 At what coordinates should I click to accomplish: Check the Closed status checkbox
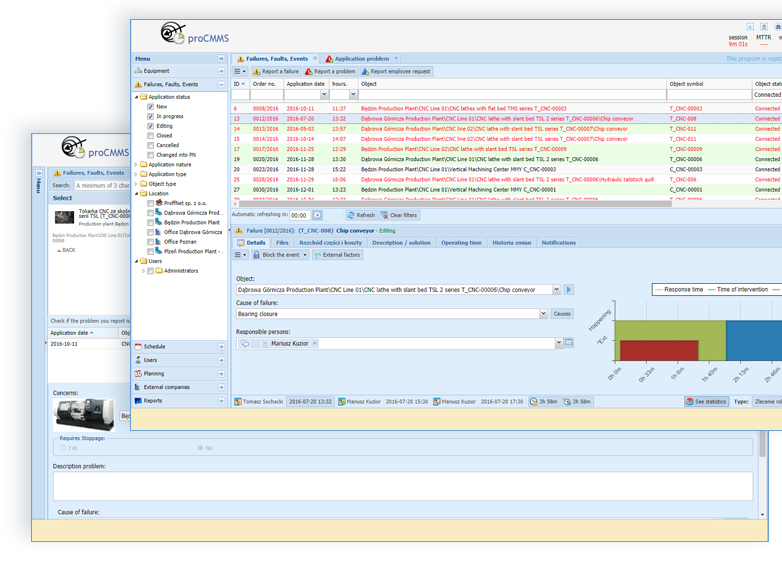(x=150, y=136)
